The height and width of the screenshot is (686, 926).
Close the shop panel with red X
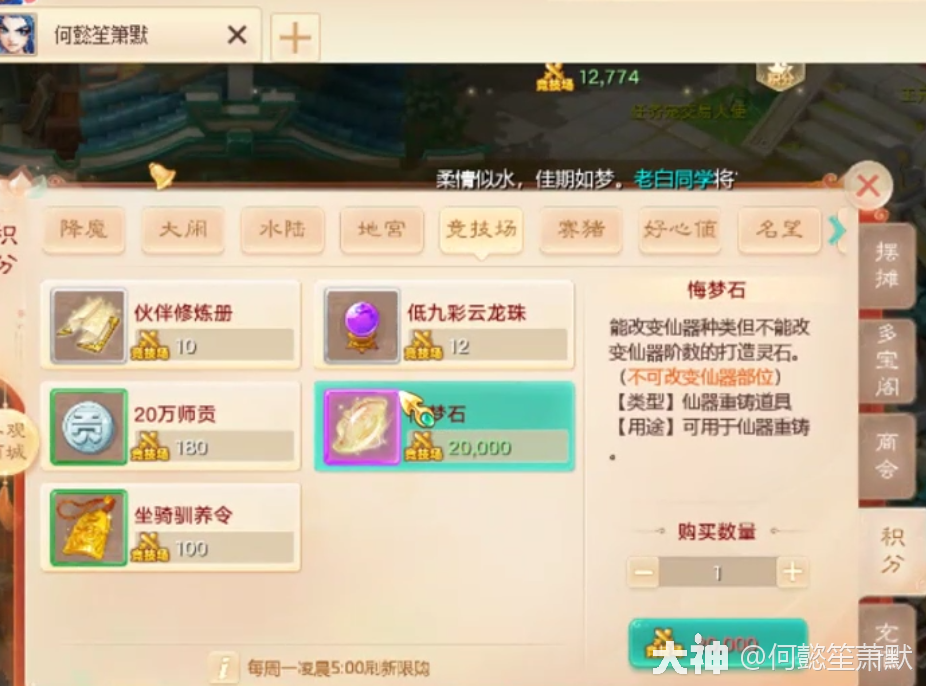tap(868, 187)
